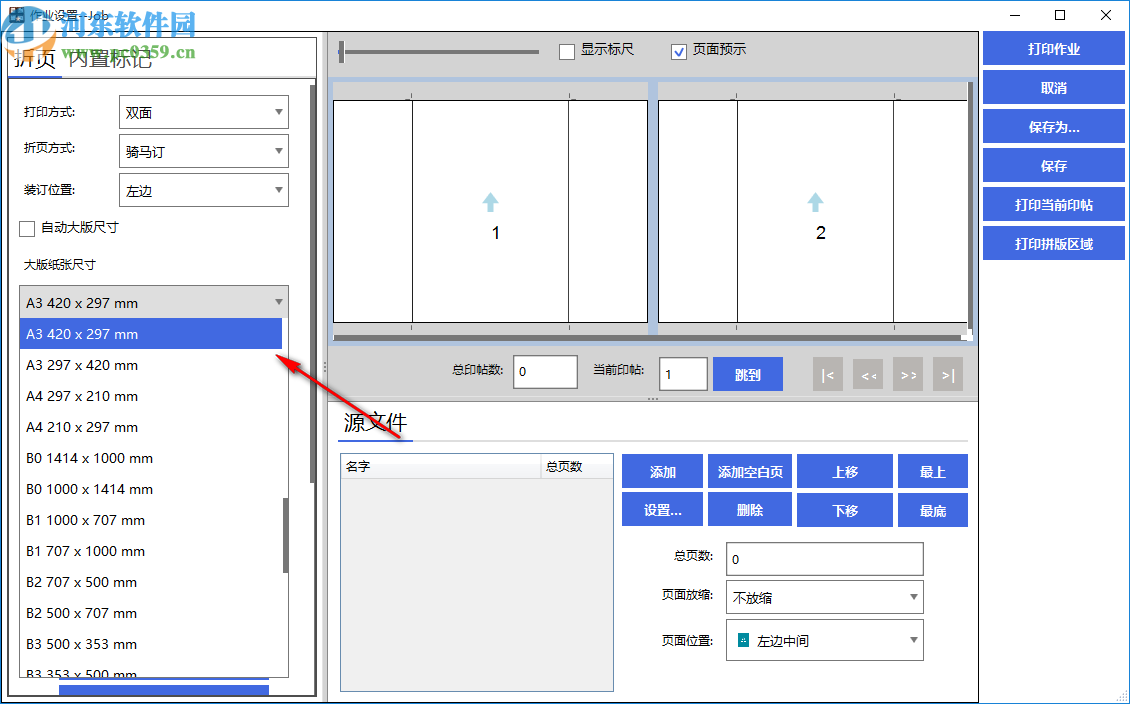Click 总页数 column header in file list
Viewport: 1130px width, 704px height.
pyautogui.click(x=577, y=466)
